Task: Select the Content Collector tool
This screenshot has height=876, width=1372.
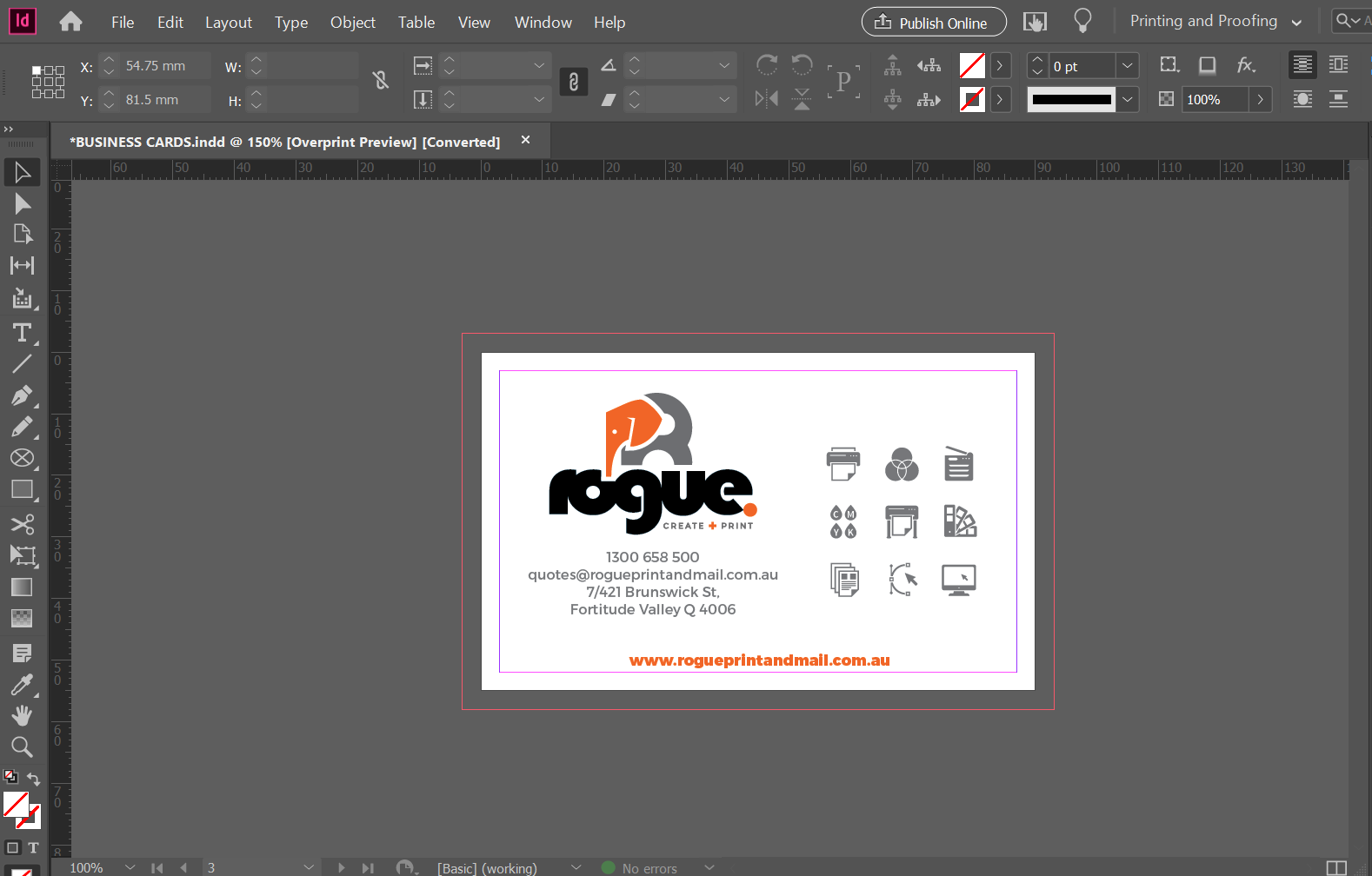Action: click(23, 299)
